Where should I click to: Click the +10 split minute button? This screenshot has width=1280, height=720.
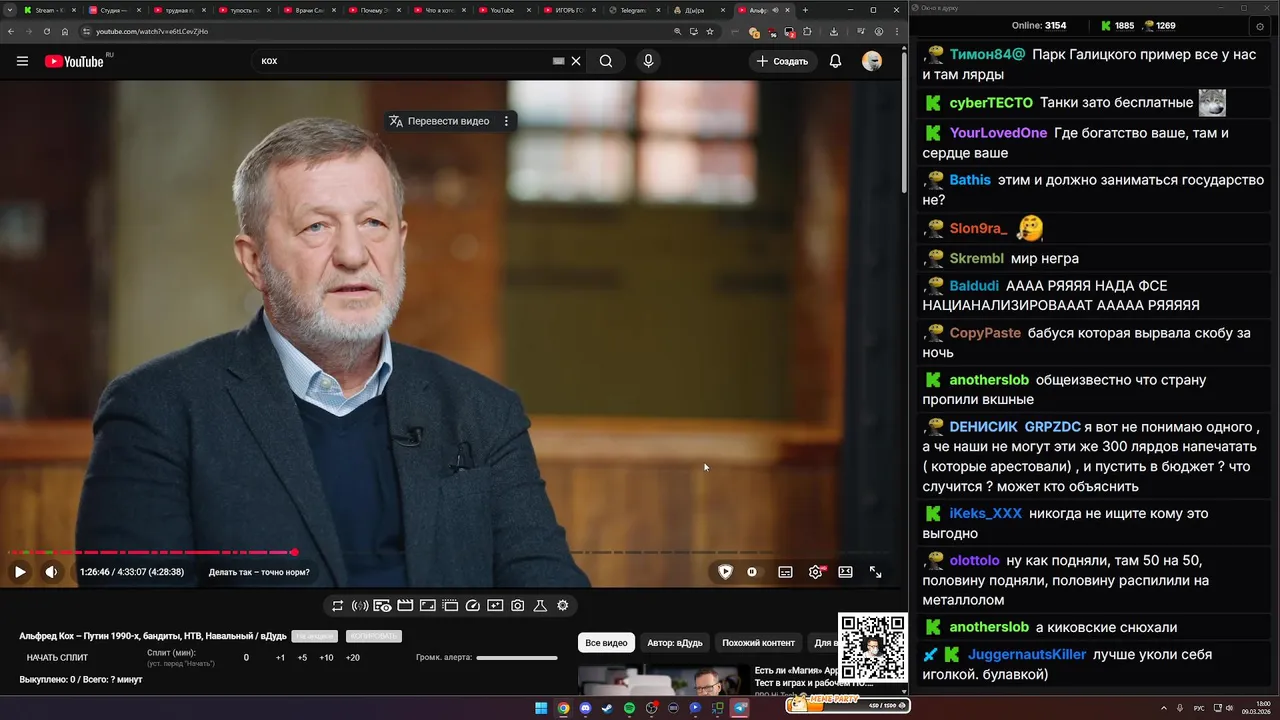point(326,657)
